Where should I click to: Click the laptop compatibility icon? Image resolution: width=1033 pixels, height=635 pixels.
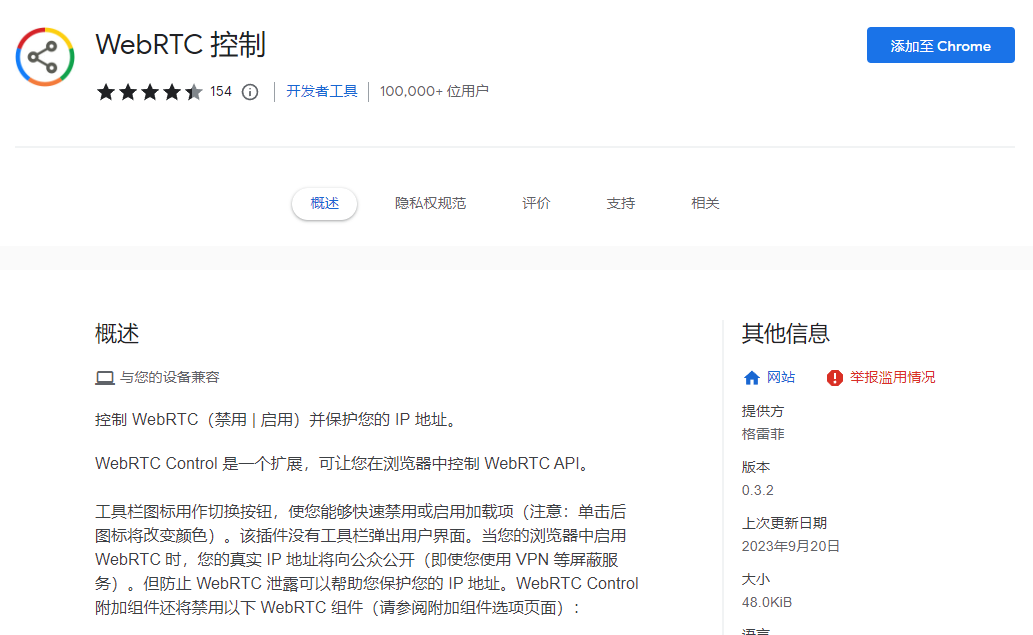point(105,377)
